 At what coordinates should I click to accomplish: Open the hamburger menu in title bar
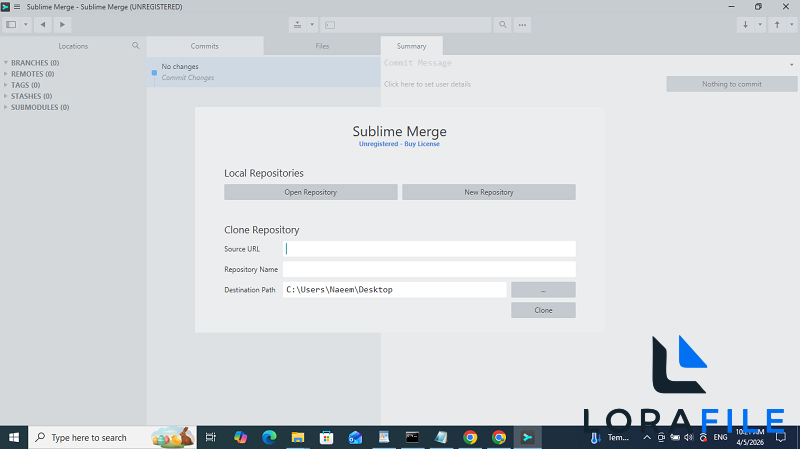(17, 7)
